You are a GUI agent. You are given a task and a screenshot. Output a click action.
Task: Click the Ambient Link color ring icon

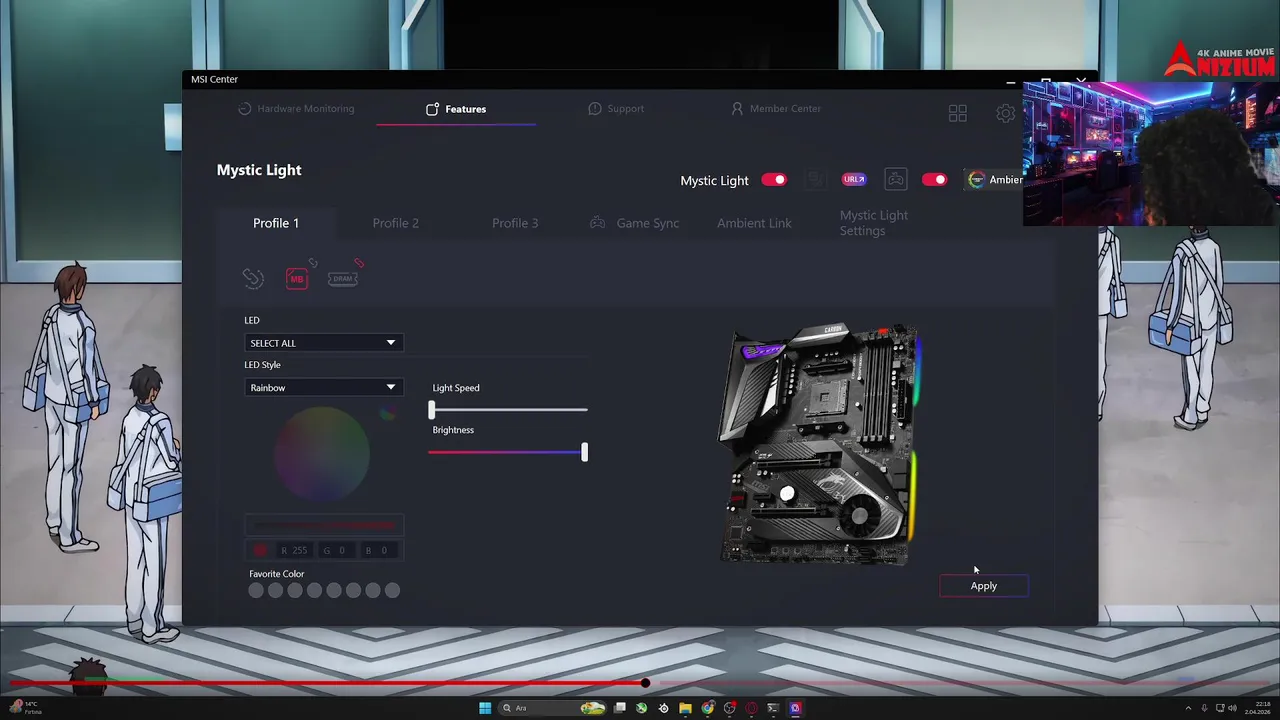point(976,180)
